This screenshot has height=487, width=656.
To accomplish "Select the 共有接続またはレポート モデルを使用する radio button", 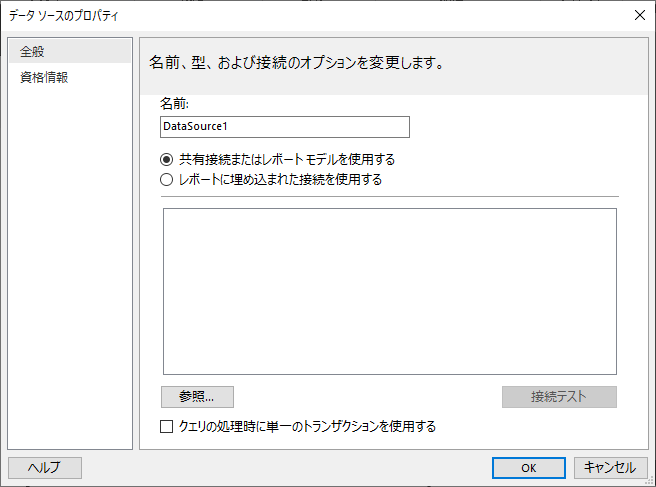I will coord(167,159).
